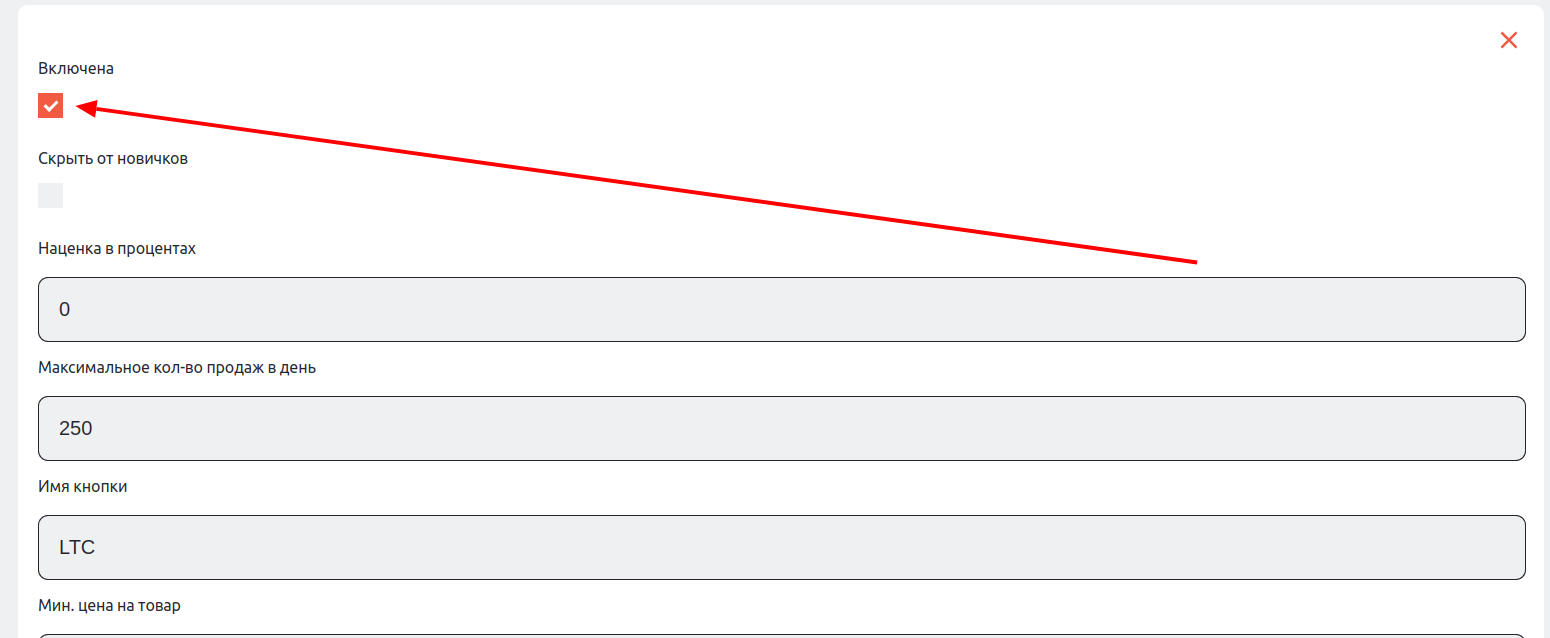The width and height of the screenshot is (1550, 638).
Task: Click the Имя кнопки label
Action: point(83,486)
